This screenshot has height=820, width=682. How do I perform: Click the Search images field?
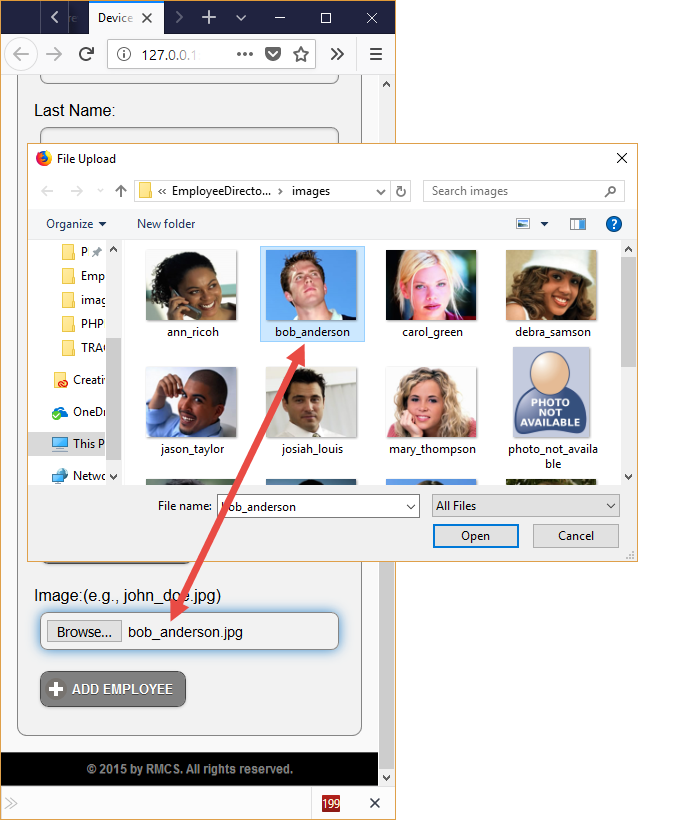(515, 191)
